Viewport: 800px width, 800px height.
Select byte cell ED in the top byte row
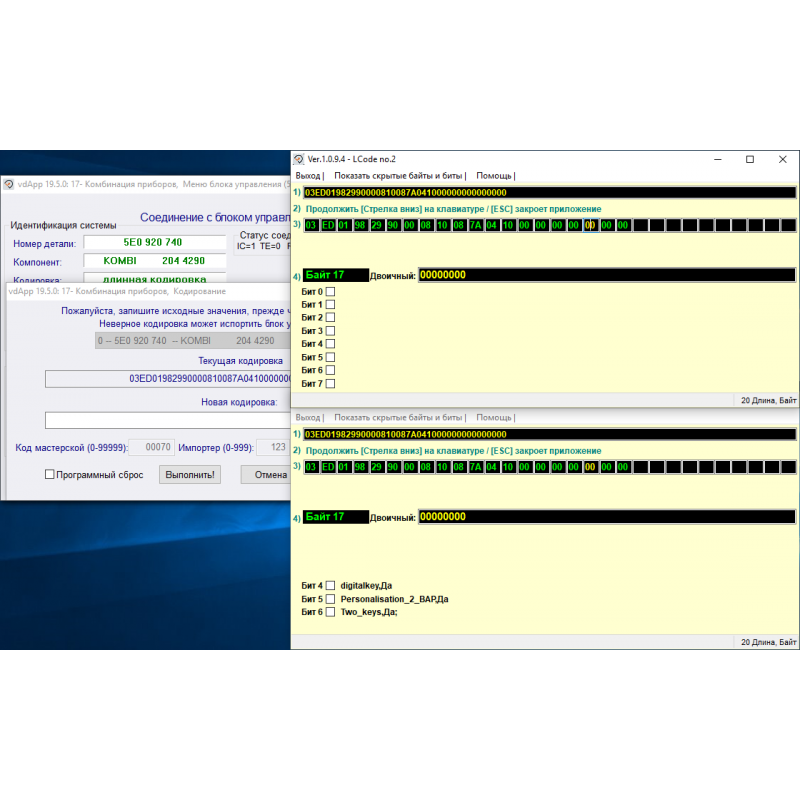328,225
